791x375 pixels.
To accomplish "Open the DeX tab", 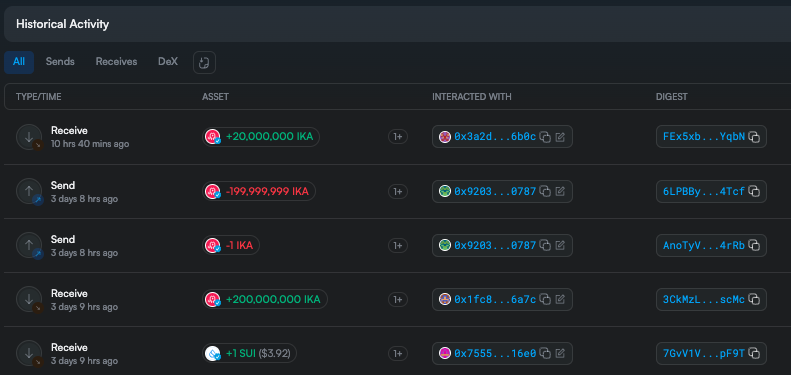I will [x=168, y=62].
